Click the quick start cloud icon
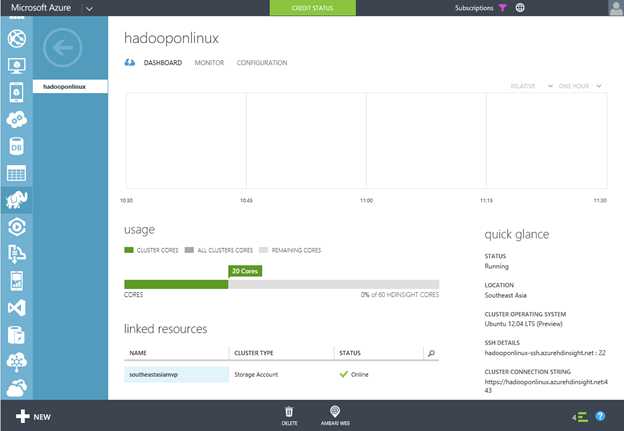Screen dimensions: 624x431 (129, 62)
